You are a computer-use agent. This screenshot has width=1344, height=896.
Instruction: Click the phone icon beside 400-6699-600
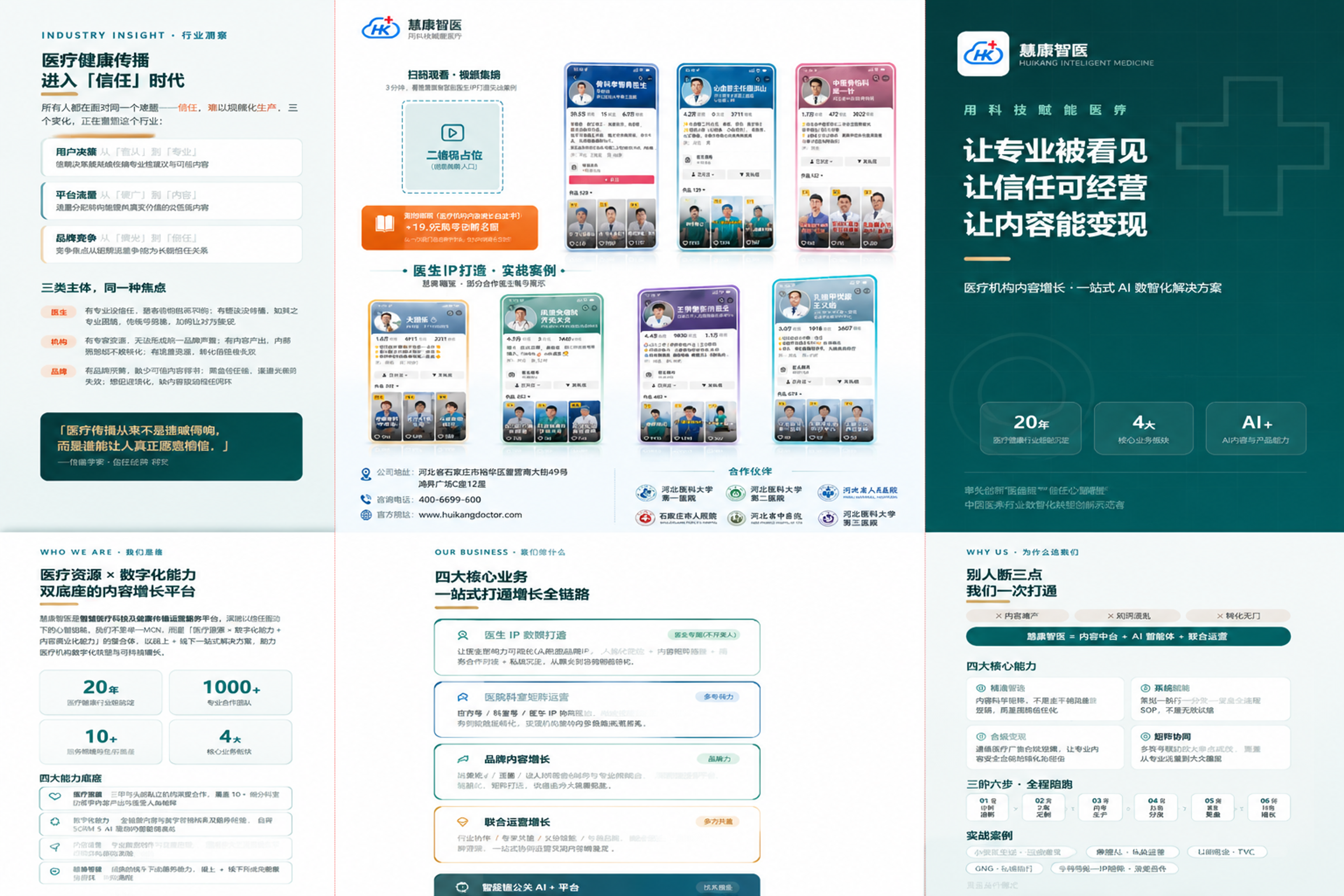click(x=366, y=499)
